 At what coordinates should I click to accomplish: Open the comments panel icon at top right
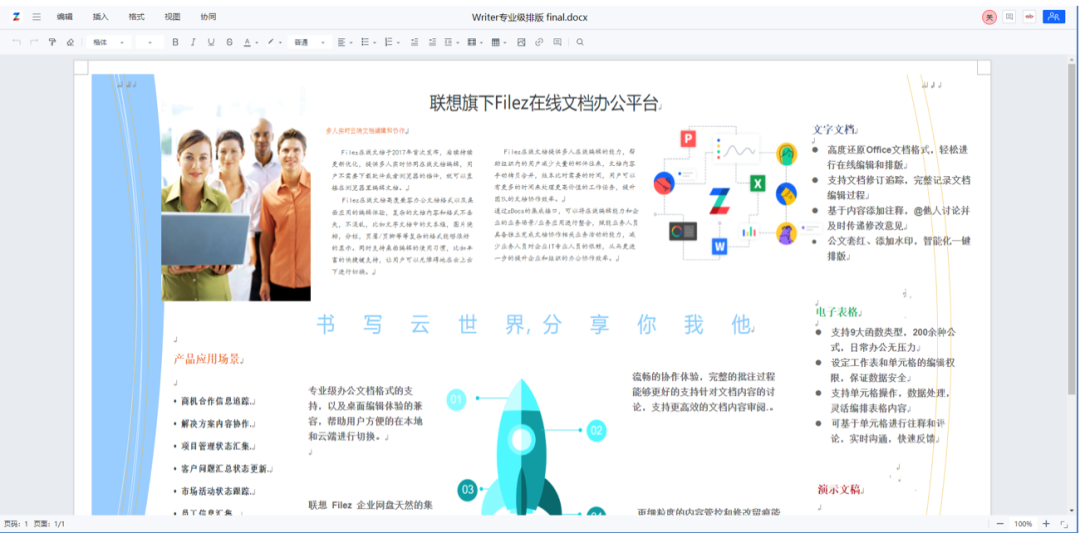coord(1009,17)
